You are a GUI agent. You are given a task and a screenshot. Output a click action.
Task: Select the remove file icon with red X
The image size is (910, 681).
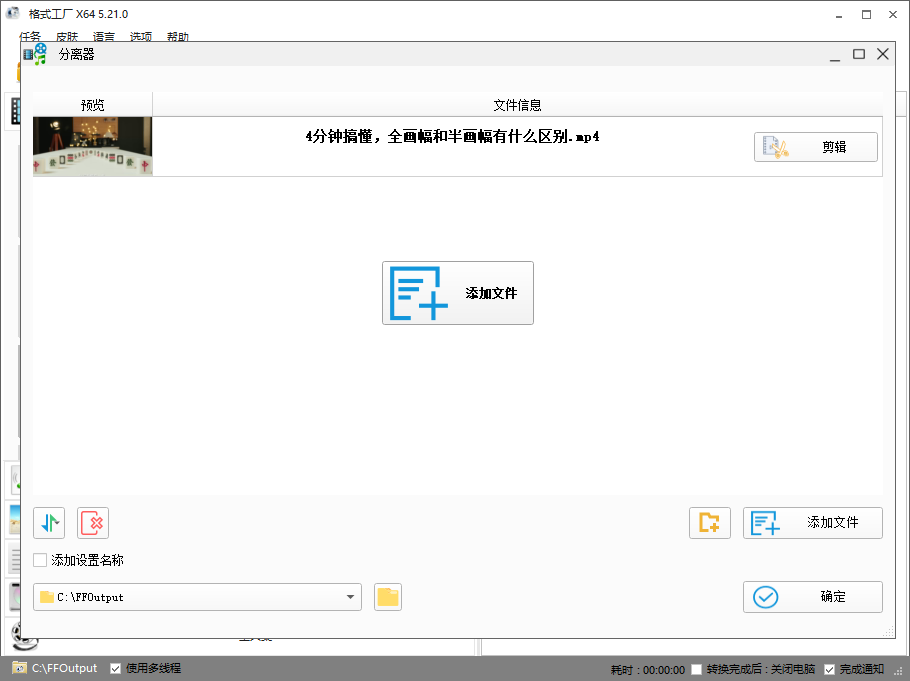(92, 522)
